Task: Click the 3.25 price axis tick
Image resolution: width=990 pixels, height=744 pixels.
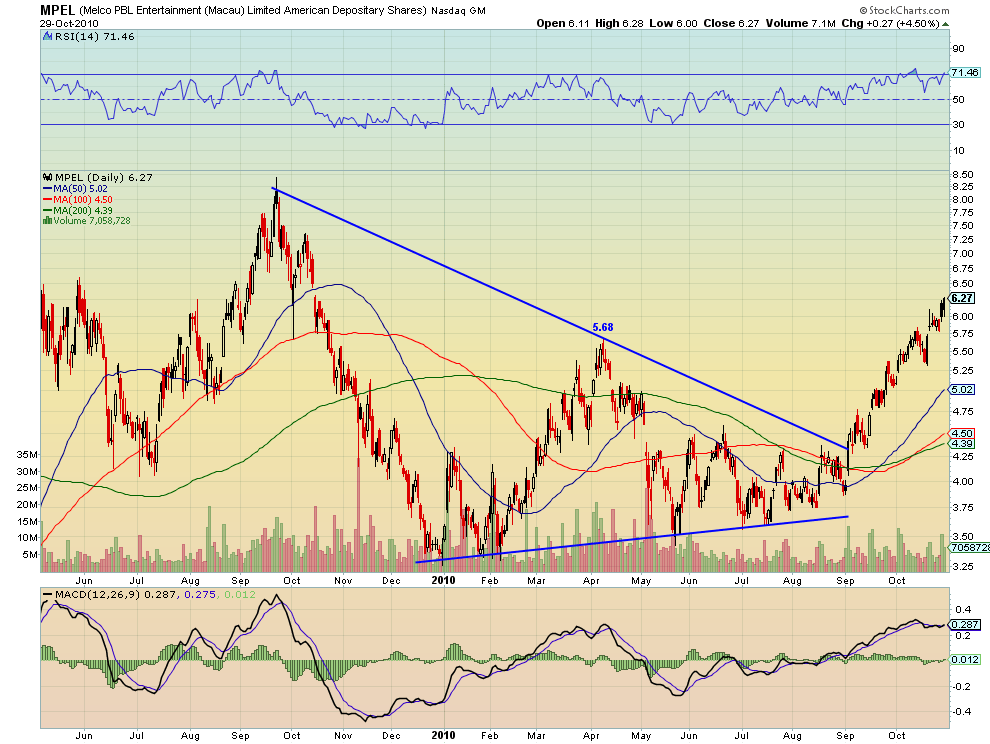Action: point(963,567)
